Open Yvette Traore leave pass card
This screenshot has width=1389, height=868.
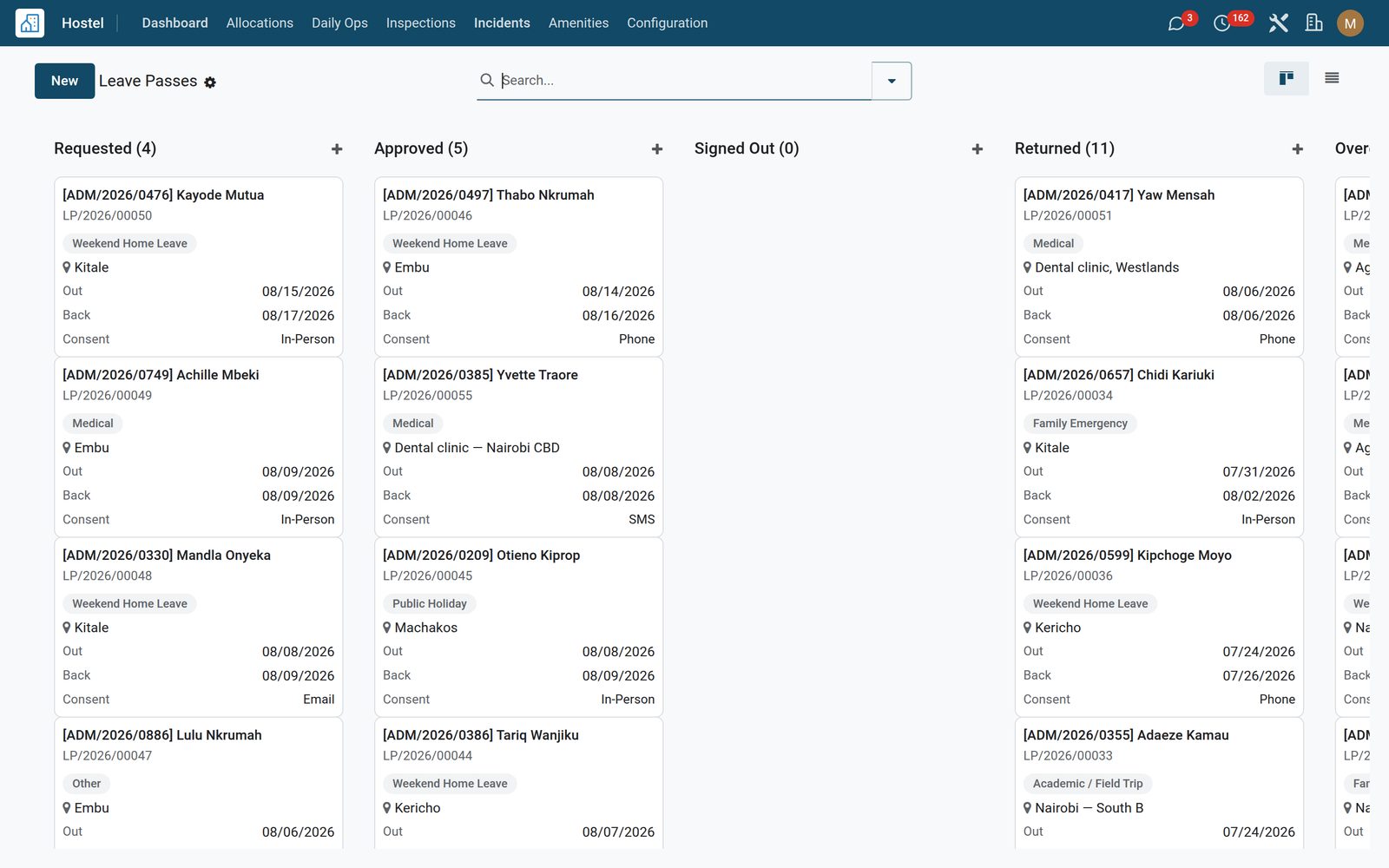(x=519, y=447)
